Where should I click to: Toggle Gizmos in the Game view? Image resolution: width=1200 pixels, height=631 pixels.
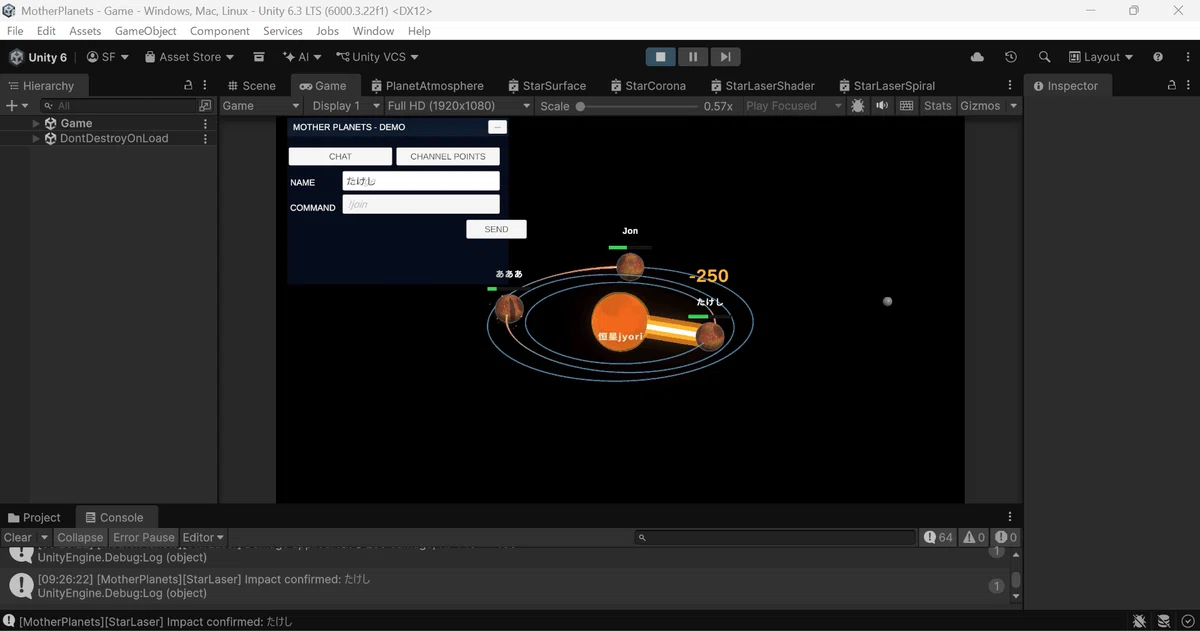click(x=980, y=105)
